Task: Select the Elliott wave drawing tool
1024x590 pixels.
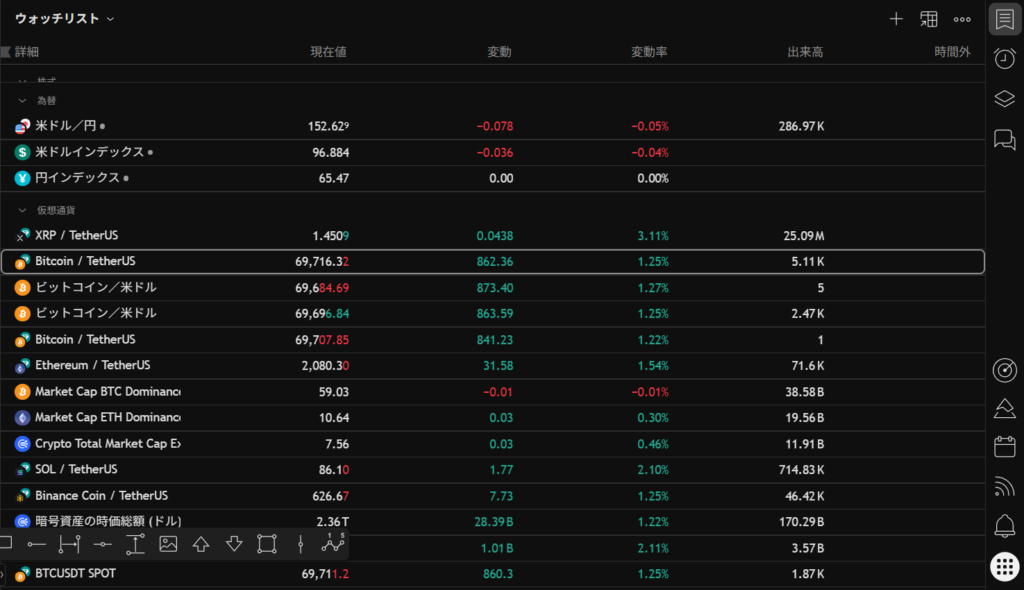Action: (333, 543)
